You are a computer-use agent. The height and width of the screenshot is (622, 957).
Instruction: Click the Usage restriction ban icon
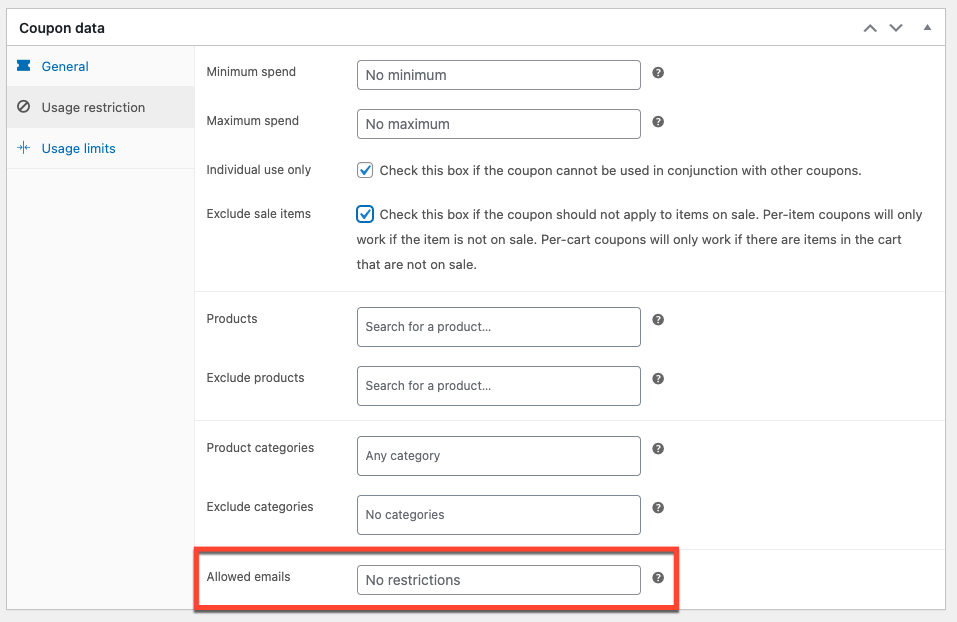tap(24, 107)
